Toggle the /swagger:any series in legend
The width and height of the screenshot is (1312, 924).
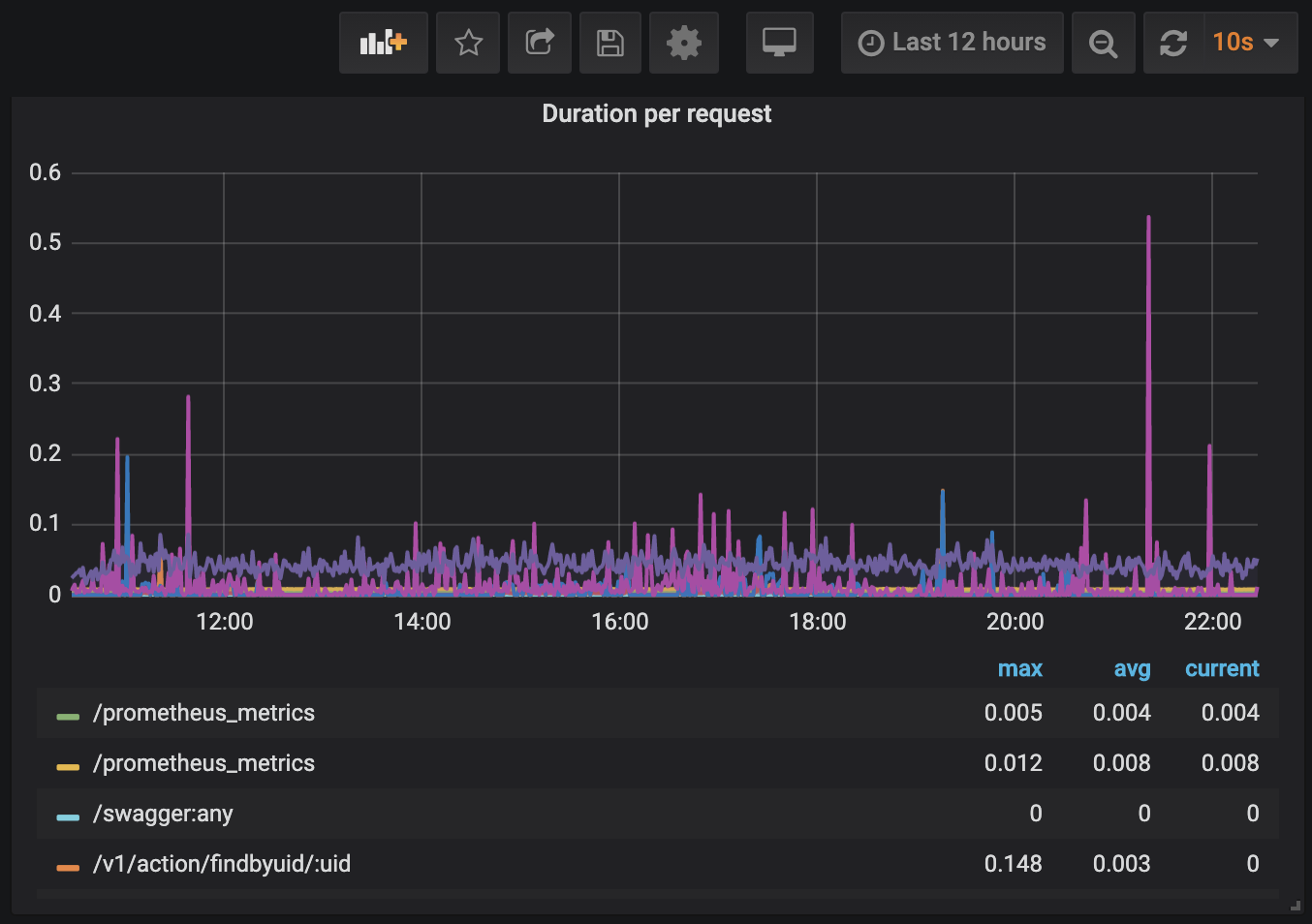tap(163, 814)
